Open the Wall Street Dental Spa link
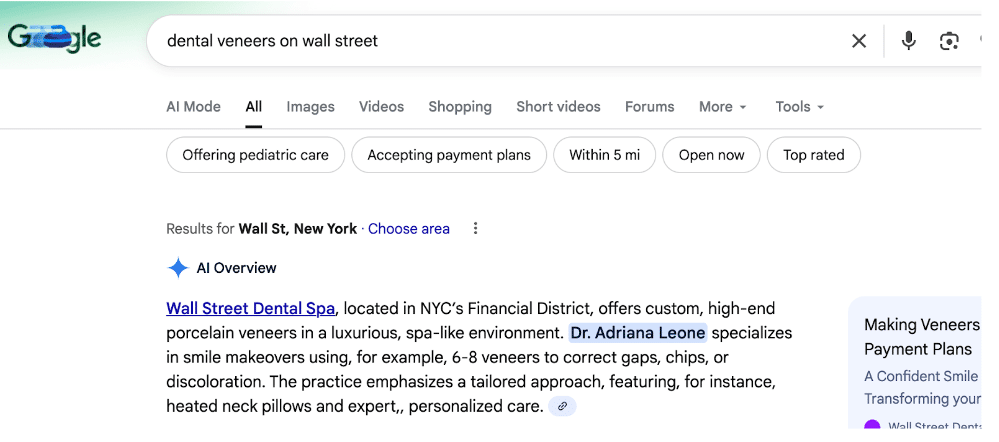This screenshot has width=999, height=442. click(x=250, y=308)
